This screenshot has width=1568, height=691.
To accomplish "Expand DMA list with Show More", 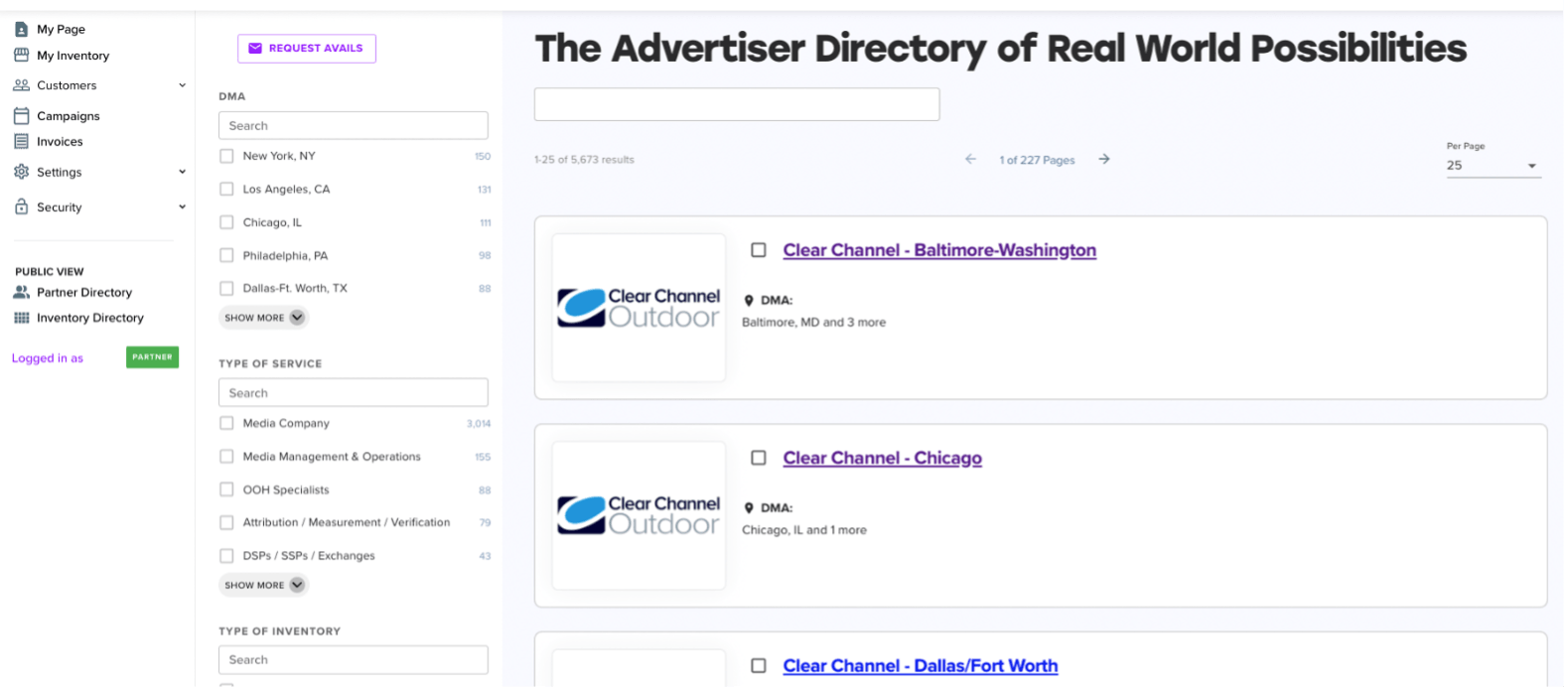I will point(263,318).
